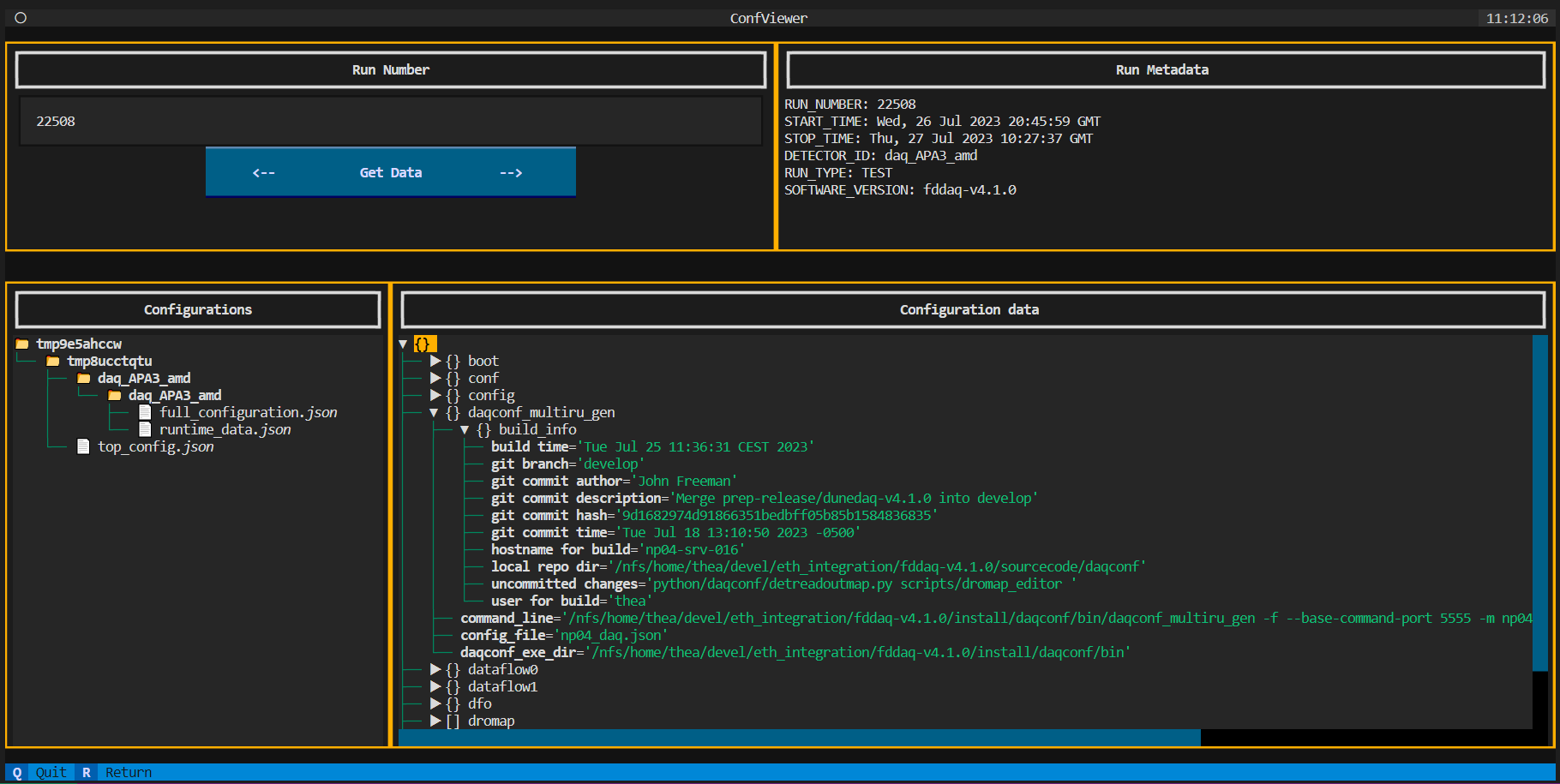This screenshot has width=1560, height=784.
Task: Click Quit in the footer bar
Action: point(51,772)
